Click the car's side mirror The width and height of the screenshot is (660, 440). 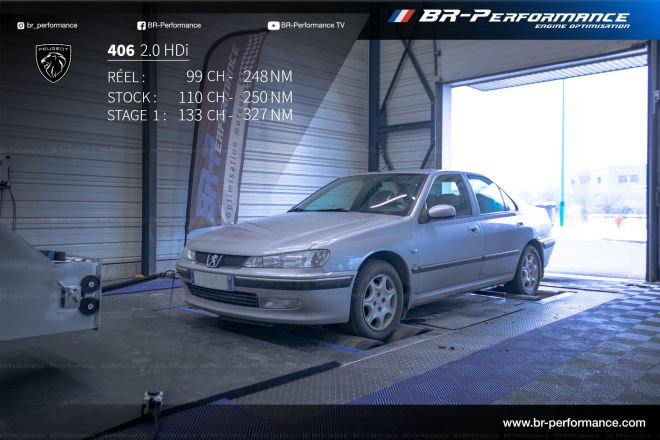[441, 211]
